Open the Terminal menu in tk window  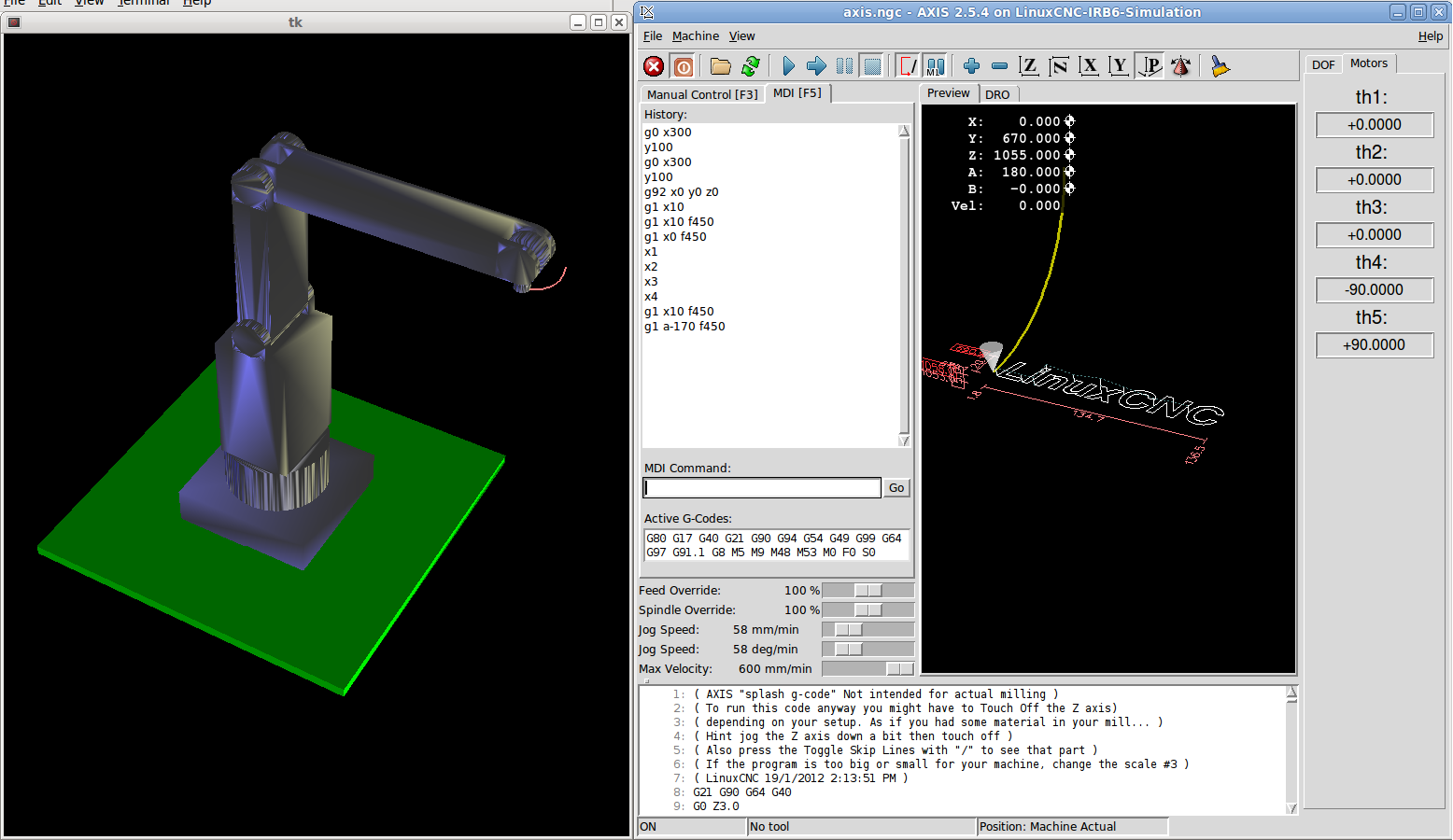143,3
